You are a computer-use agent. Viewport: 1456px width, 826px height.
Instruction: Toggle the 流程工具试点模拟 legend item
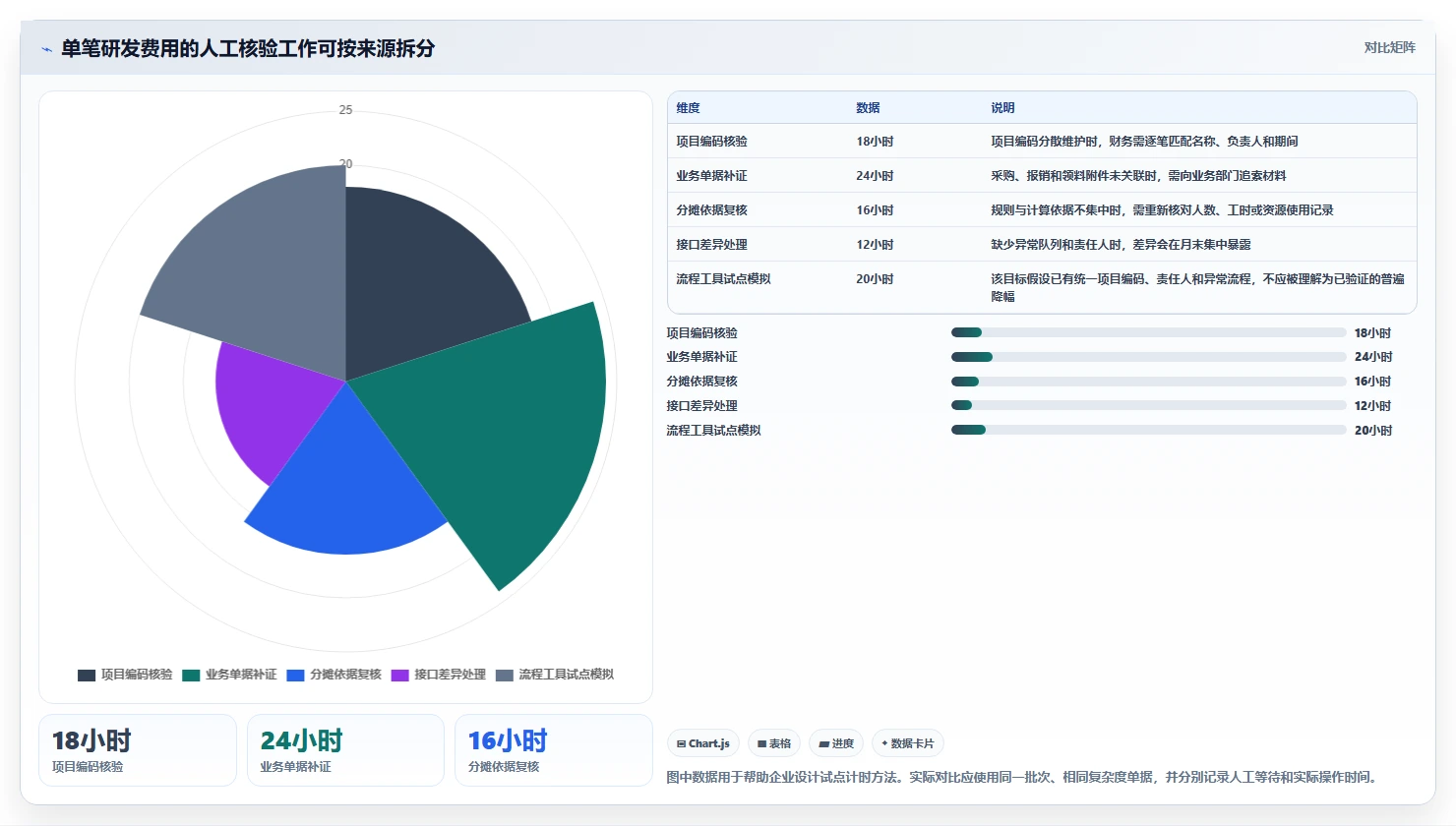(x=555, y=675)
